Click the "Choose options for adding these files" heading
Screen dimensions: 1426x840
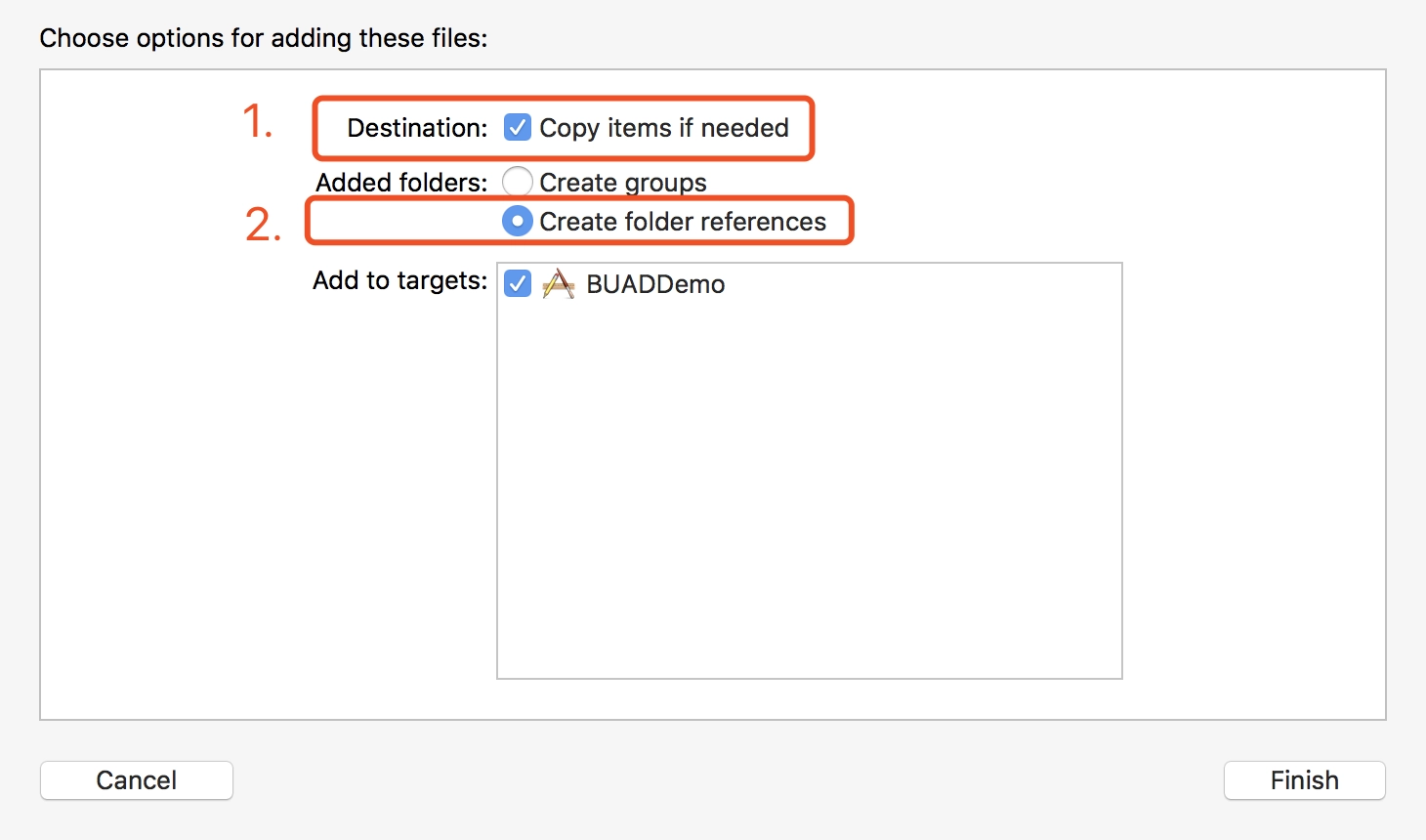click(x=264, y=38)
